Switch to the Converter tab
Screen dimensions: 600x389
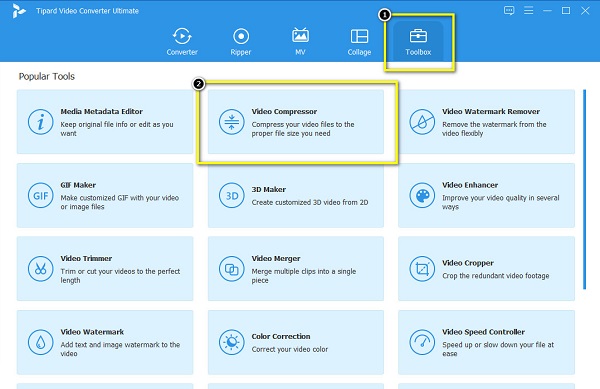tap(182, 41)
